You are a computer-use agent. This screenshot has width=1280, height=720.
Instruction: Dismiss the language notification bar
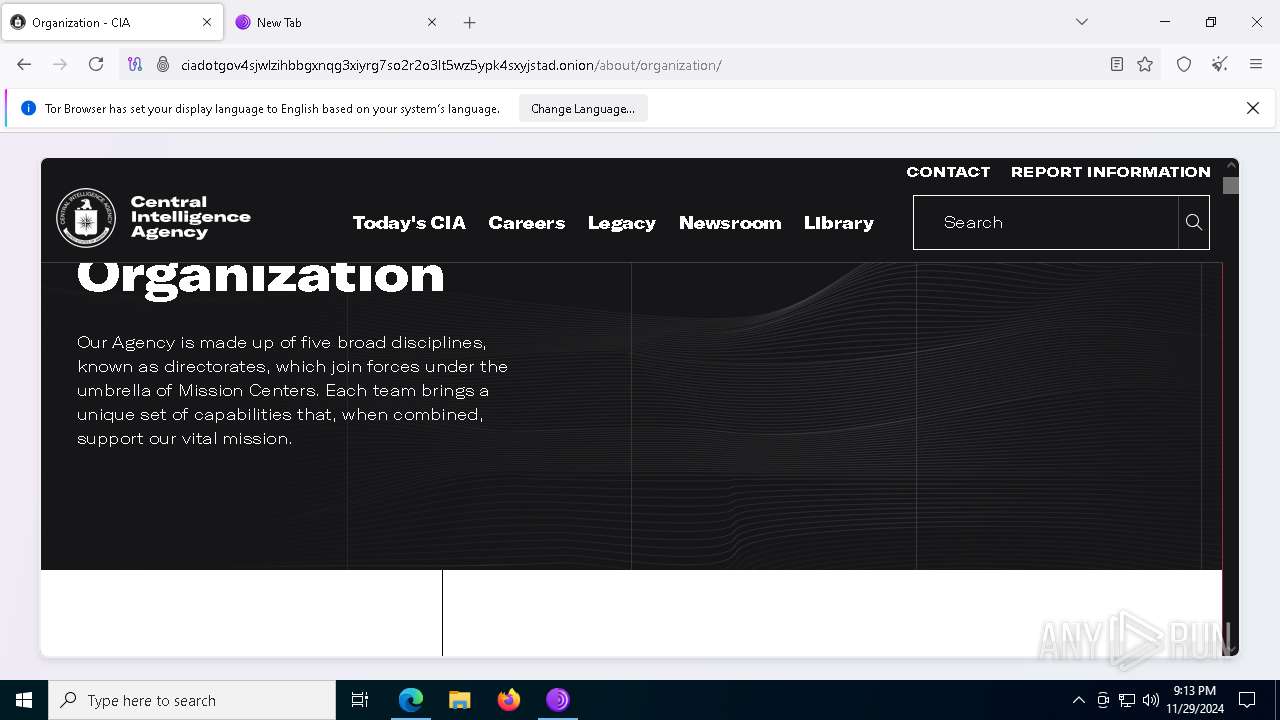tap(1253, 108)
